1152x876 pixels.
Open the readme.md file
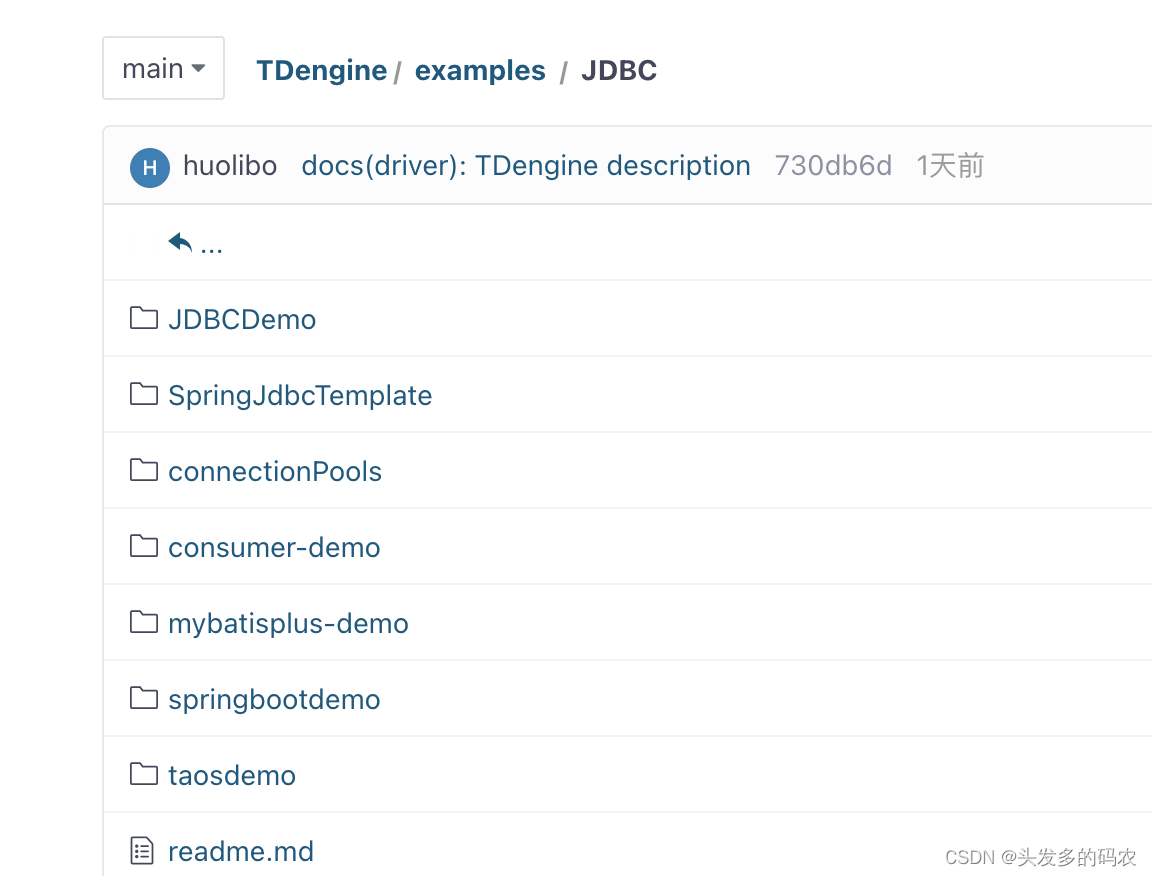241,850
